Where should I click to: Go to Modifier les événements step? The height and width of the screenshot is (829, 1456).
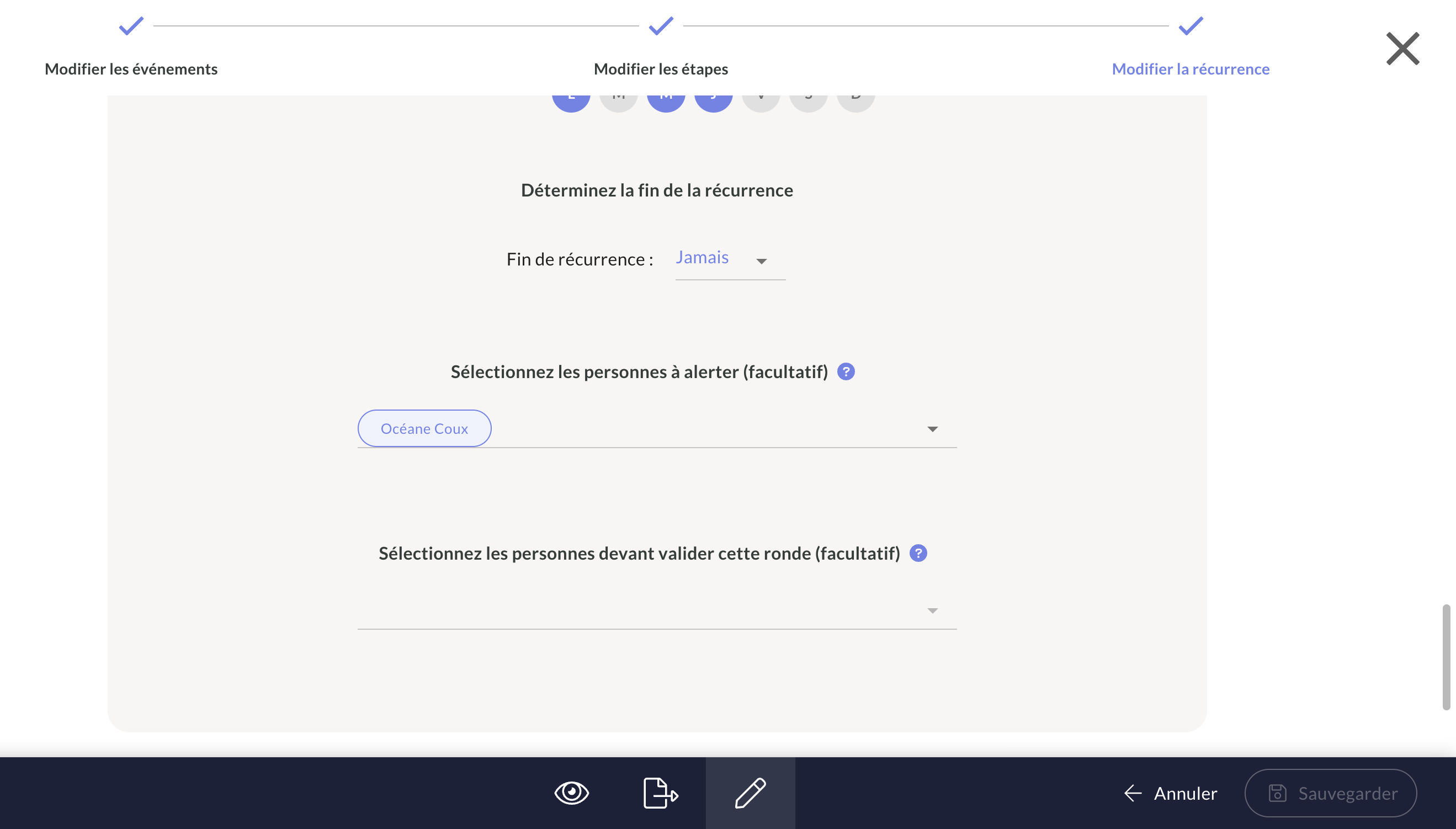131,69
